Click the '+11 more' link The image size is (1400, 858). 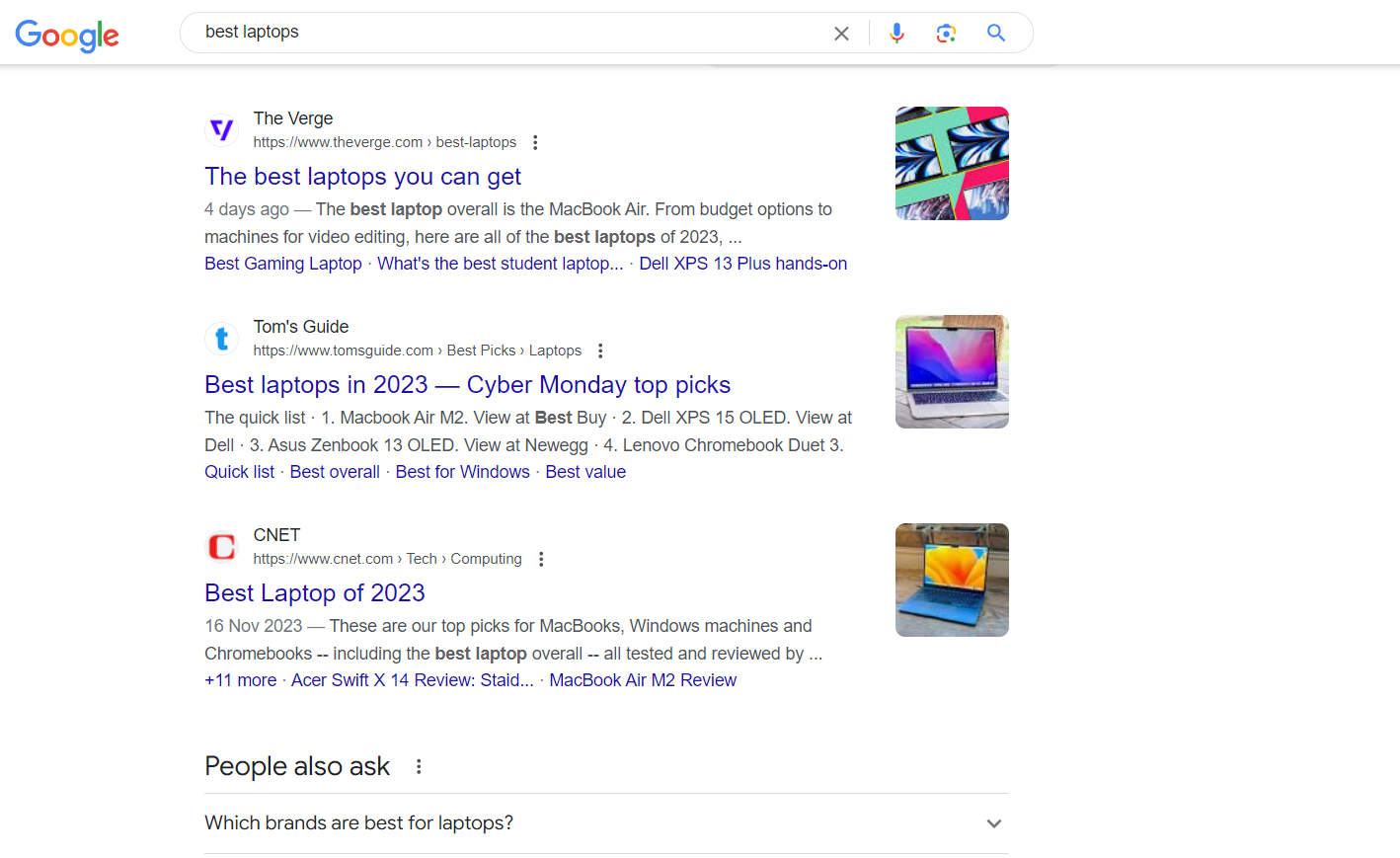[240, 680]
